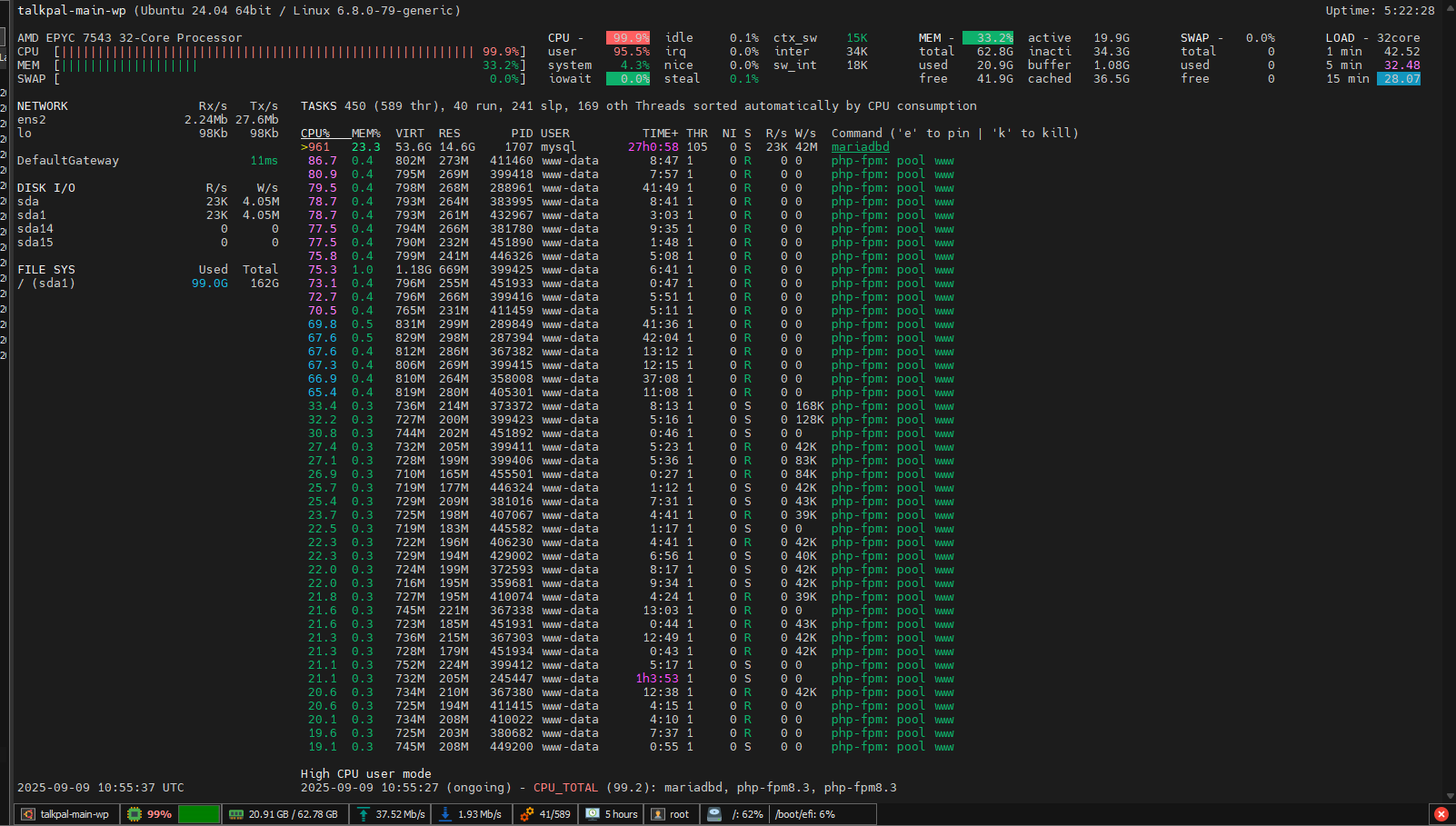Screen dimensions: 1456x826
Task: Click the /boot/efi: 6% status item
Action: coord(804,814)
